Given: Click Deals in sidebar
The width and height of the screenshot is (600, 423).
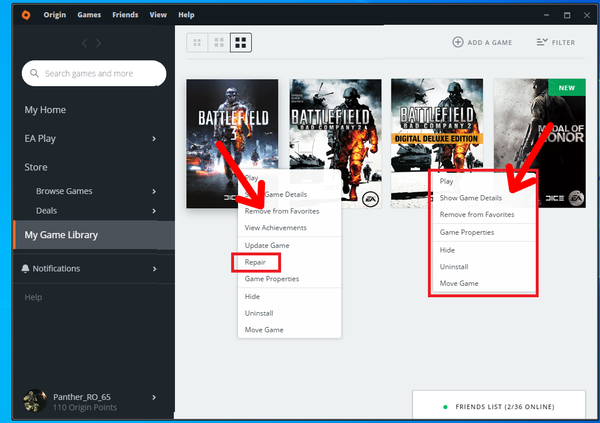Looking at the screenshot, I should click(x=46, y=211).
